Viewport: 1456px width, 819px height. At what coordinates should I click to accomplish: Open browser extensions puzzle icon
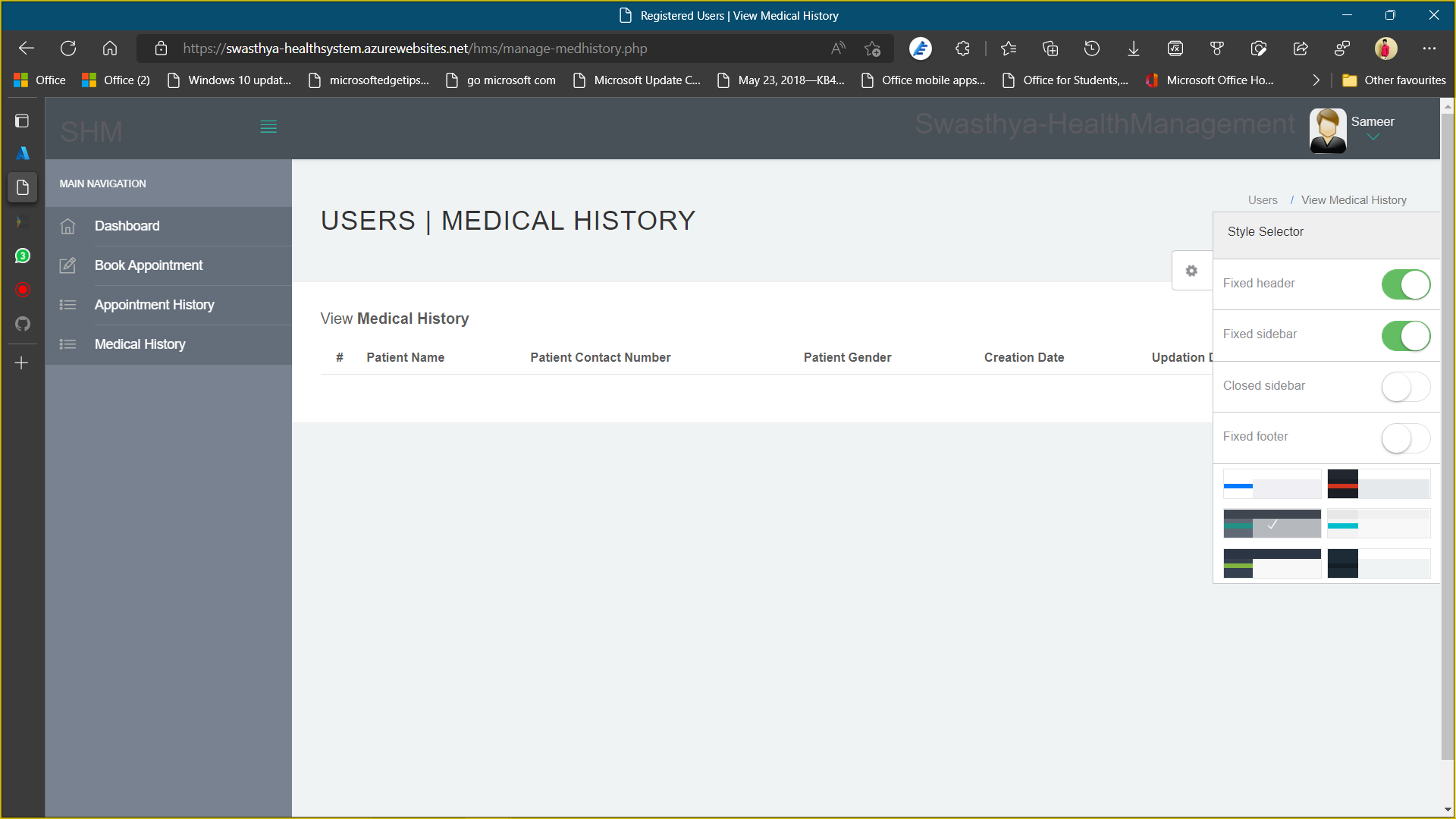[962, 49]
